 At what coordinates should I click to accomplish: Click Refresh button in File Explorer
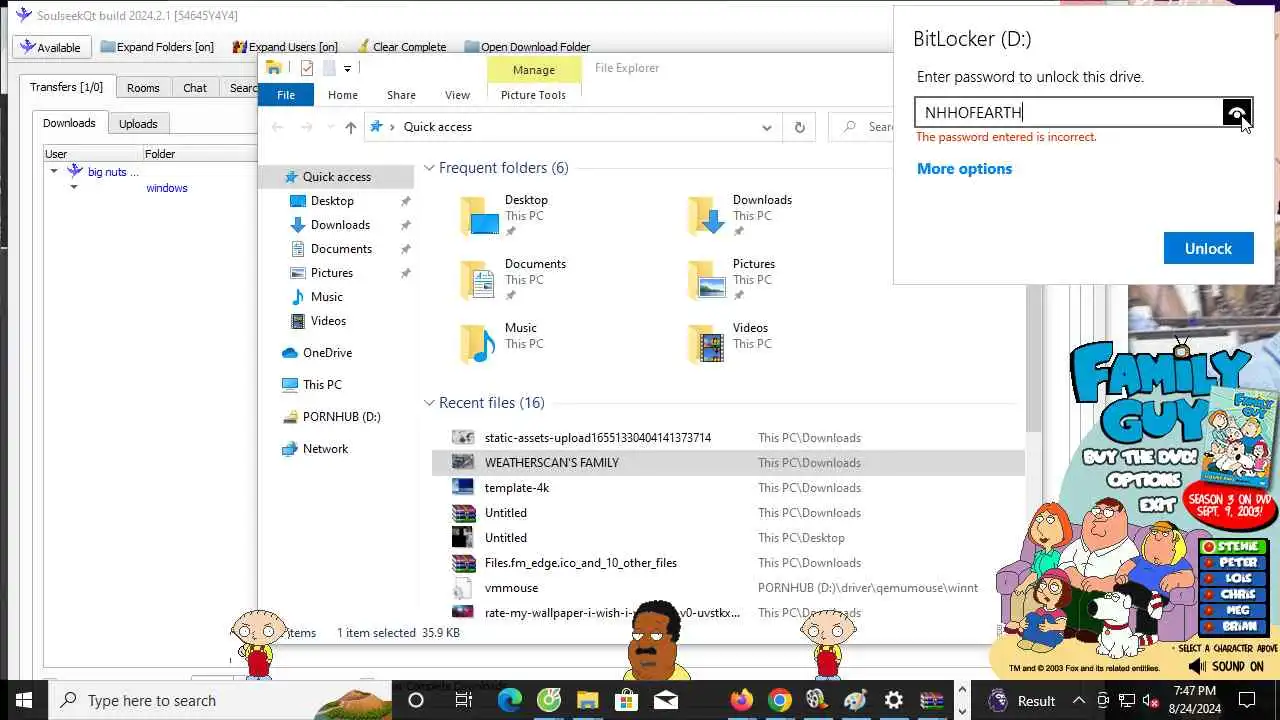(799, 127)
